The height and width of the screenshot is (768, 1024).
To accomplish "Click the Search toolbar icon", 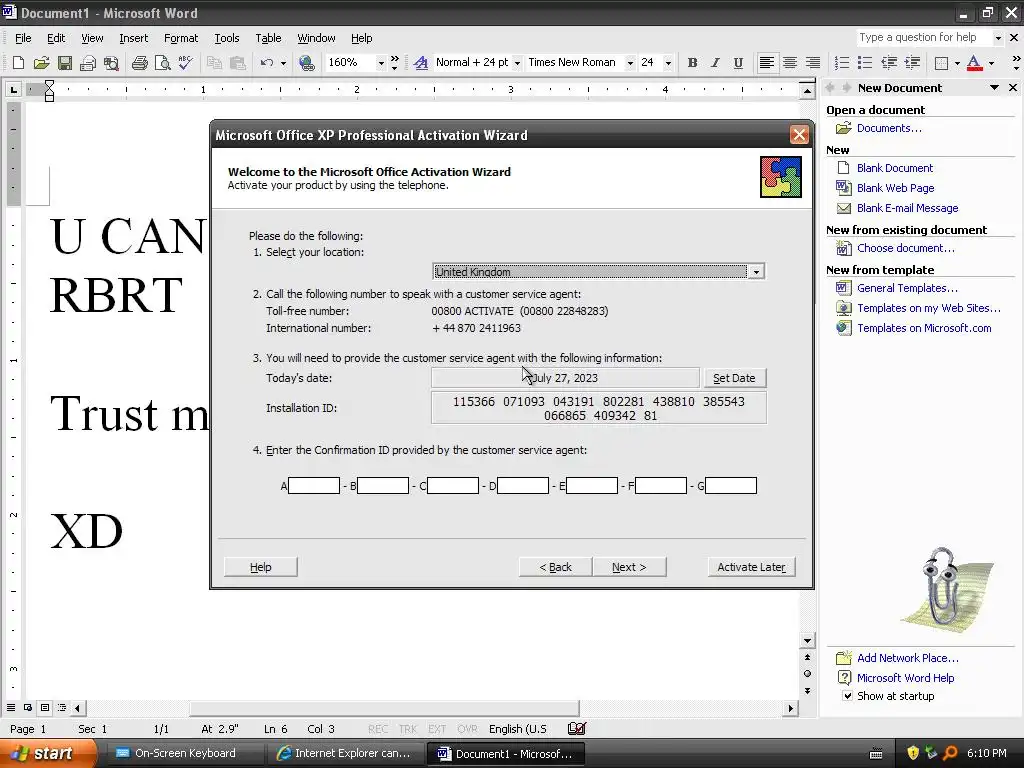I will point(112,63).
